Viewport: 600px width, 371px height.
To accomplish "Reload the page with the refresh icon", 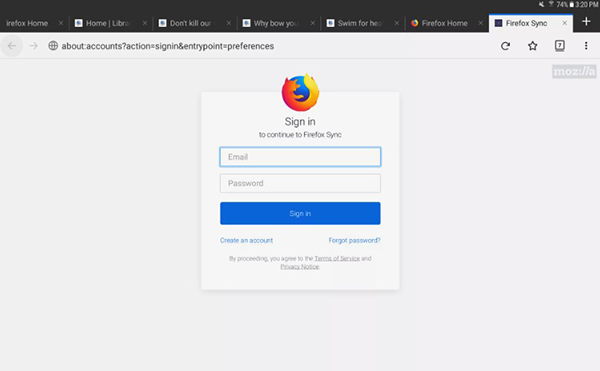I will tap(505, 46).
